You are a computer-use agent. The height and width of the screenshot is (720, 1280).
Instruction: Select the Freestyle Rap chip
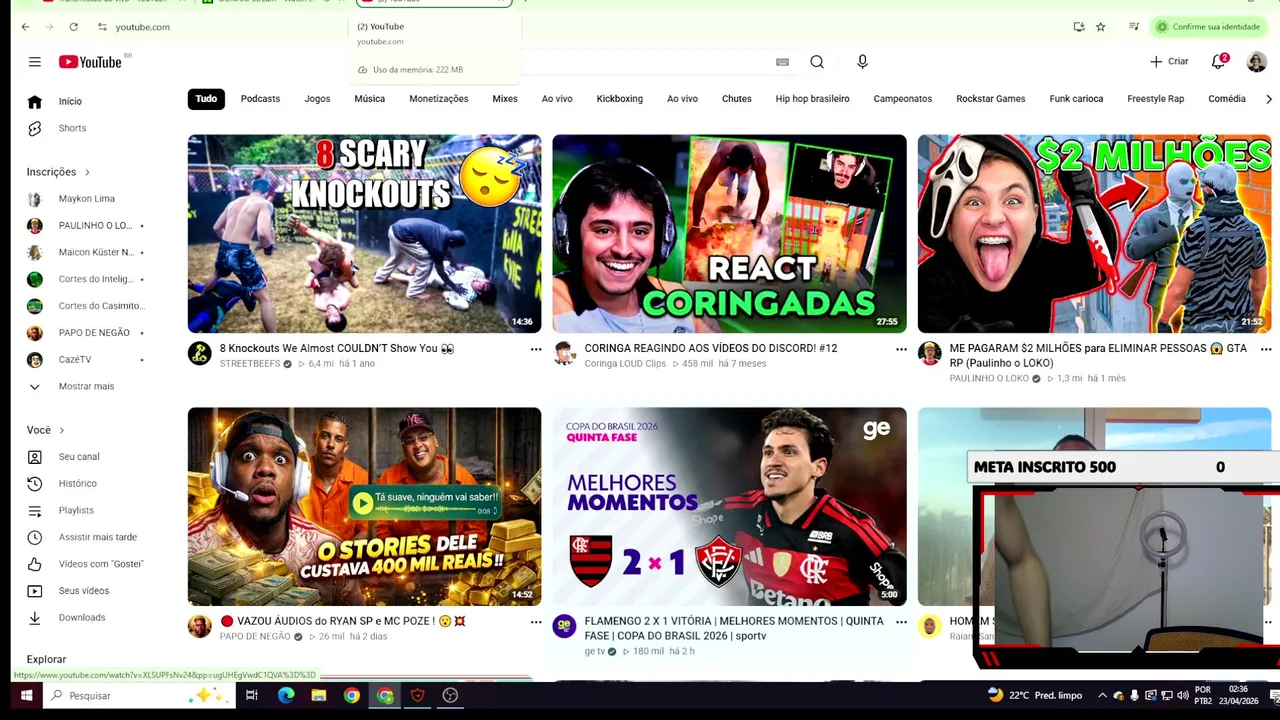point(1155,99)
